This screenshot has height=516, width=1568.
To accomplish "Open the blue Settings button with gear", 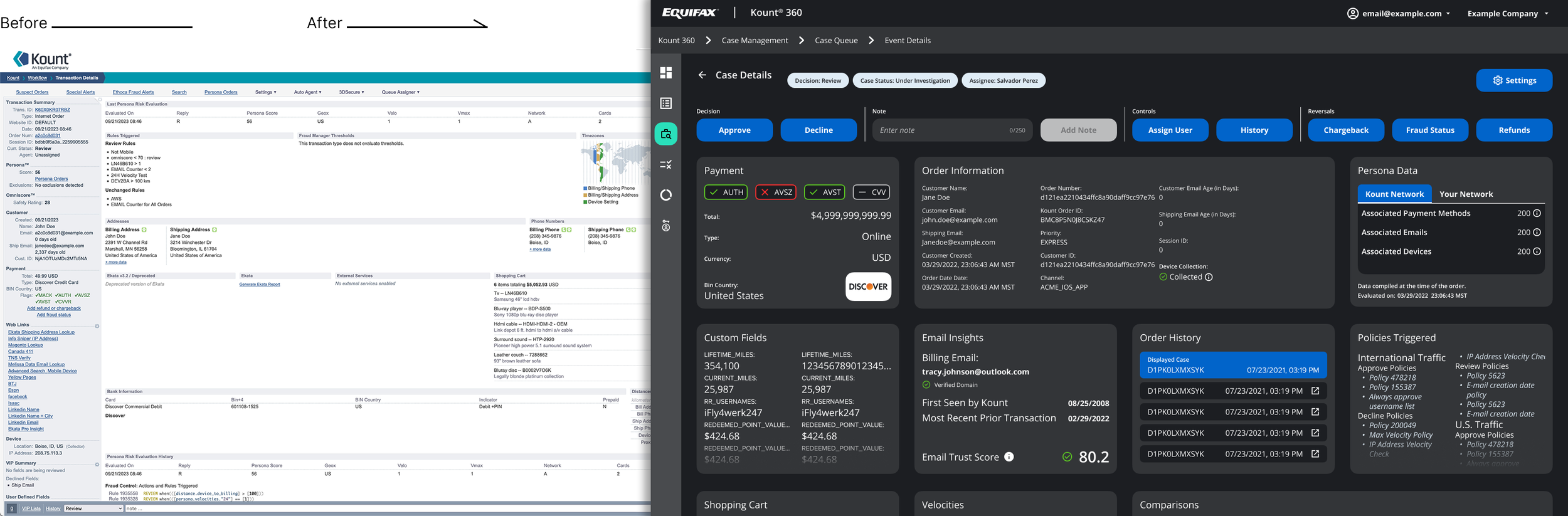I will click(x=1514, y=80).
